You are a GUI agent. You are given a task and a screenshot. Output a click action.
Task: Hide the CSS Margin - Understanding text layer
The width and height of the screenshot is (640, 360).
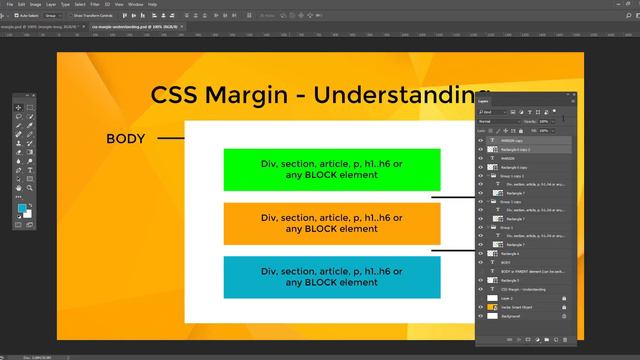(480, 289)
